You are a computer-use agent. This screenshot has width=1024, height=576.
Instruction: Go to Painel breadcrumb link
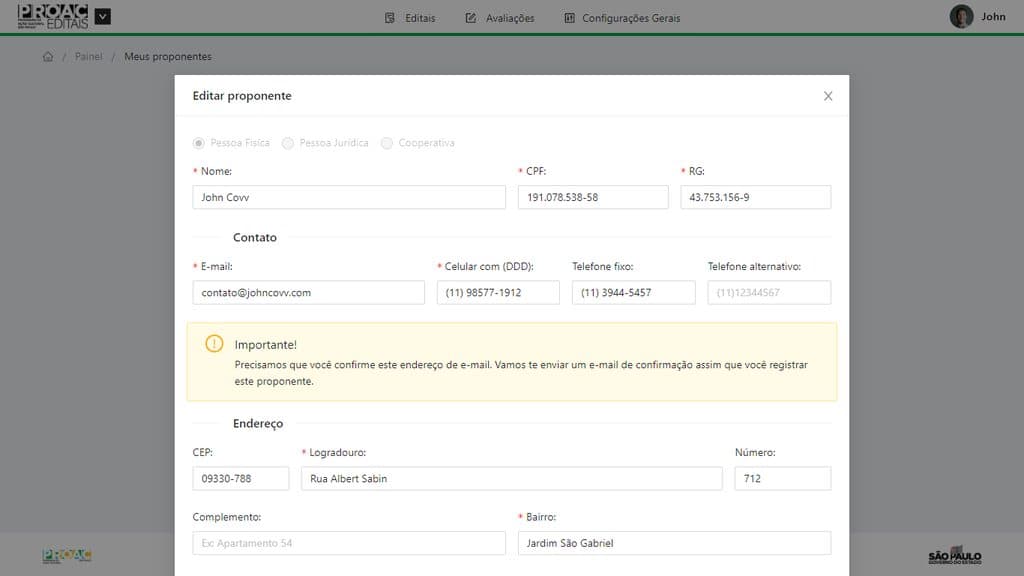[x=88, y=57]
